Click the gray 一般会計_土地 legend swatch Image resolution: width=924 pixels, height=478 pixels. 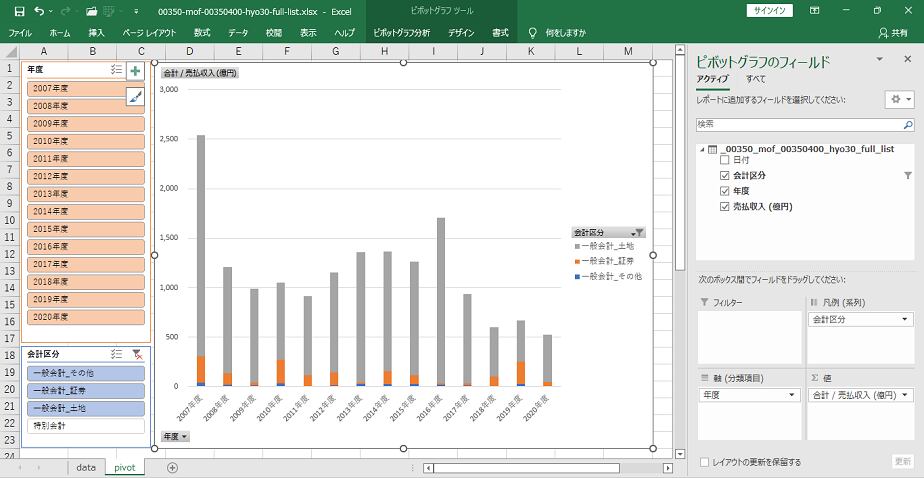click(x=577, y=246)
